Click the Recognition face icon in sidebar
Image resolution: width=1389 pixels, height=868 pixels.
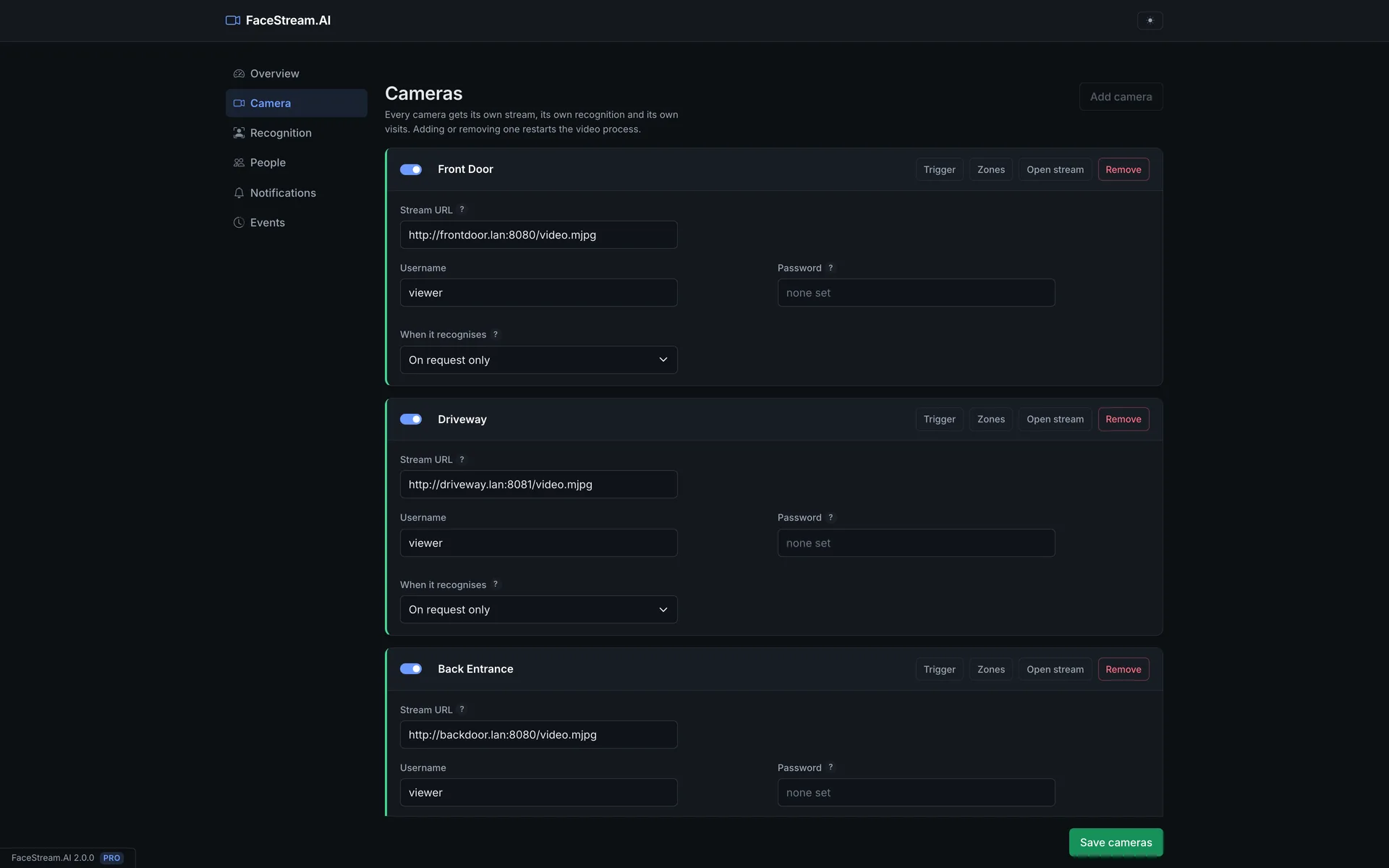tap(239, 133)
